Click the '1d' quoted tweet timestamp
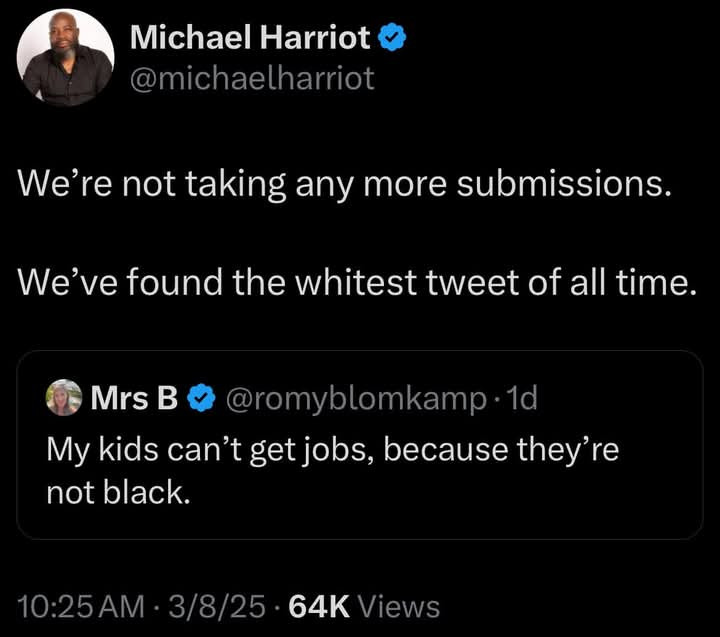720x637 pixels. [x=522, y=399]
